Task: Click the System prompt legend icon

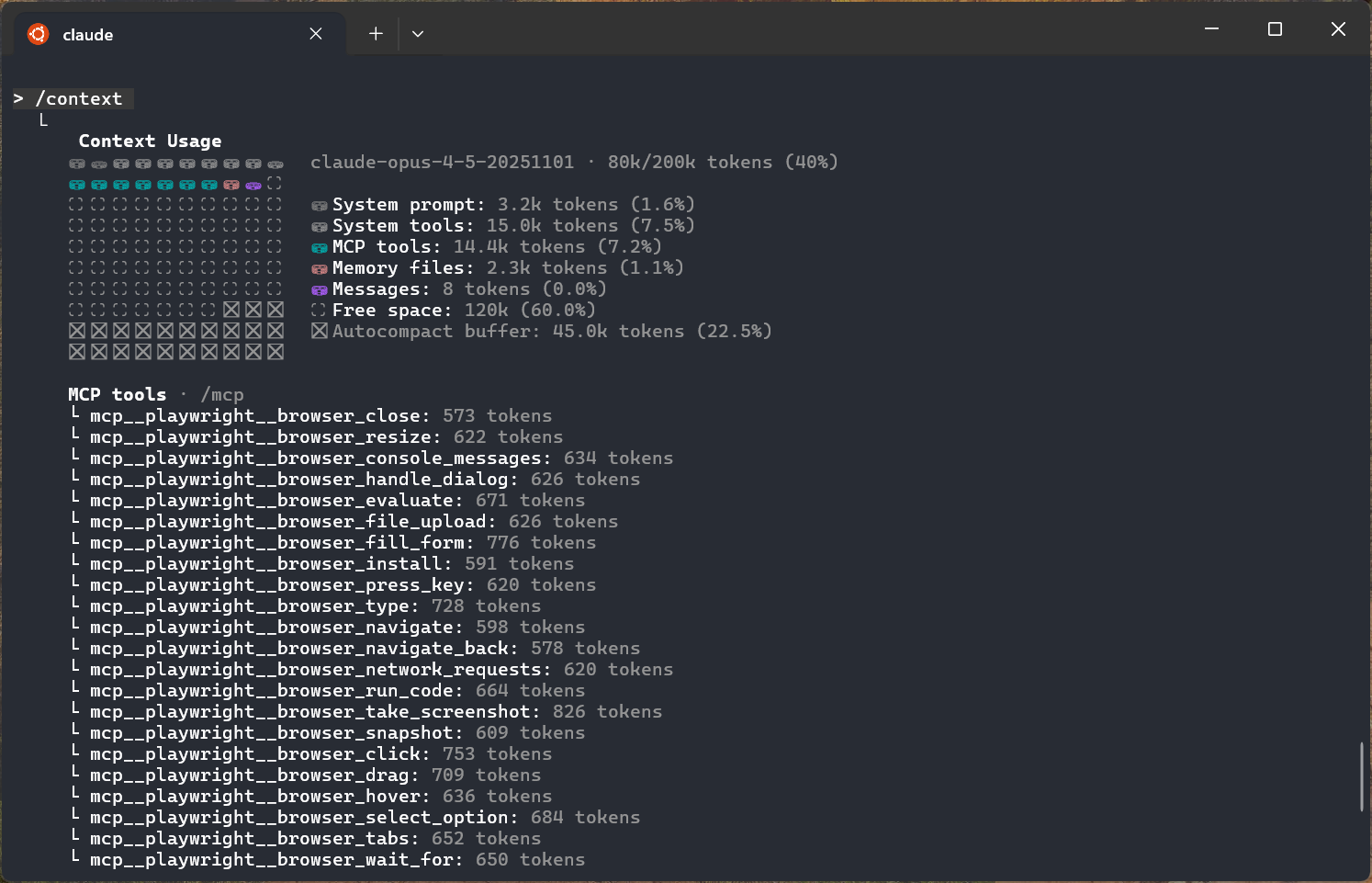Action: pyautogui.click(x=320, y=206)
